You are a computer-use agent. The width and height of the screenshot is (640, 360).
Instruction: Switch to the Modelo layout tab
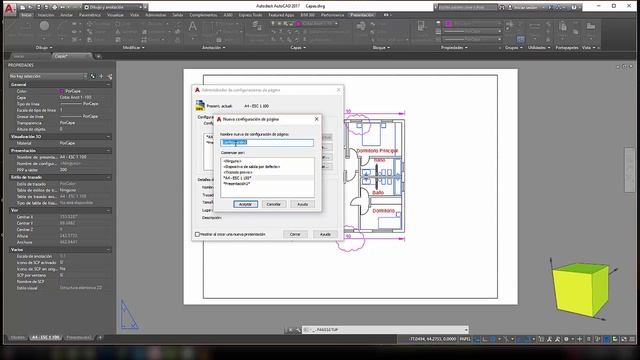point(18,338)
